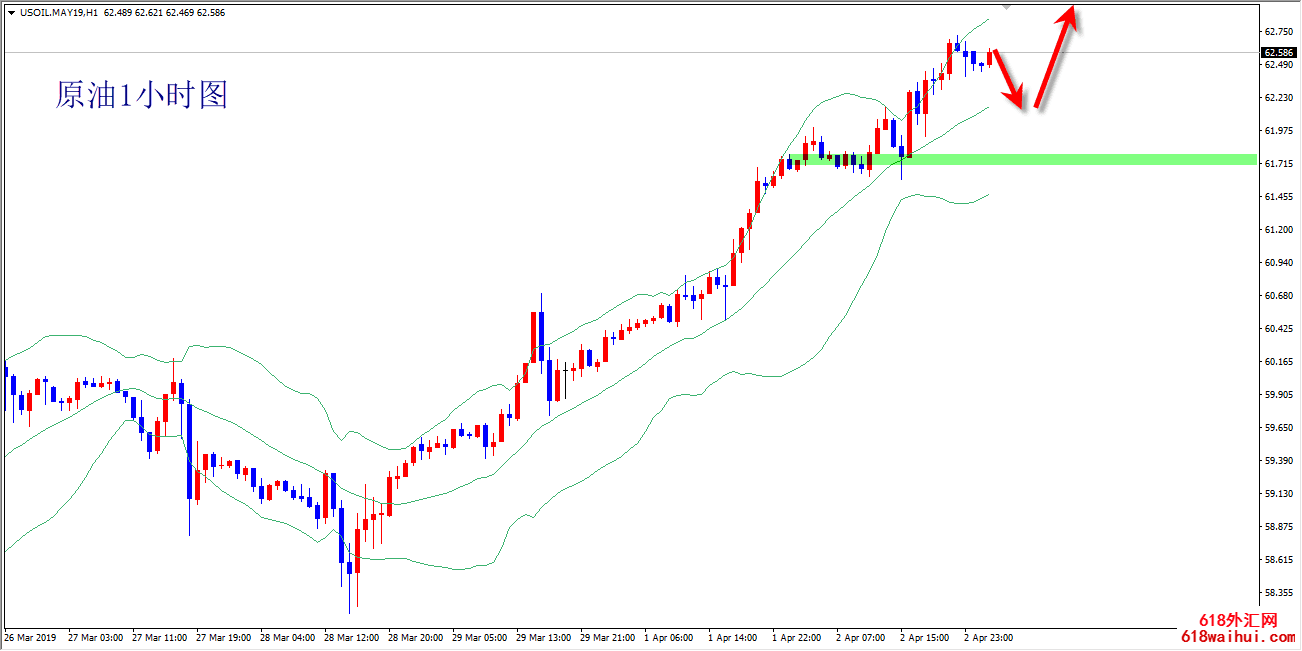The image size is (1302, 651).
Task: Click the lowest candle wick near 28 Mar 12:00
Action: [x=350, y=606]
